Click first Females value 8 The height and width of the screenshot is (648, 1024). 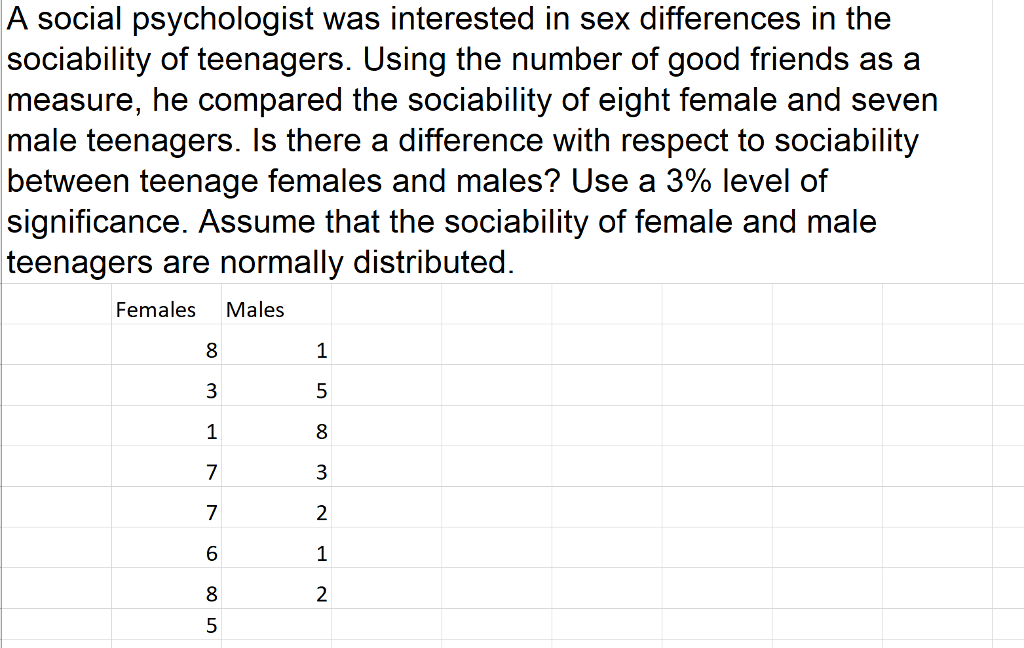coord(166,345)
